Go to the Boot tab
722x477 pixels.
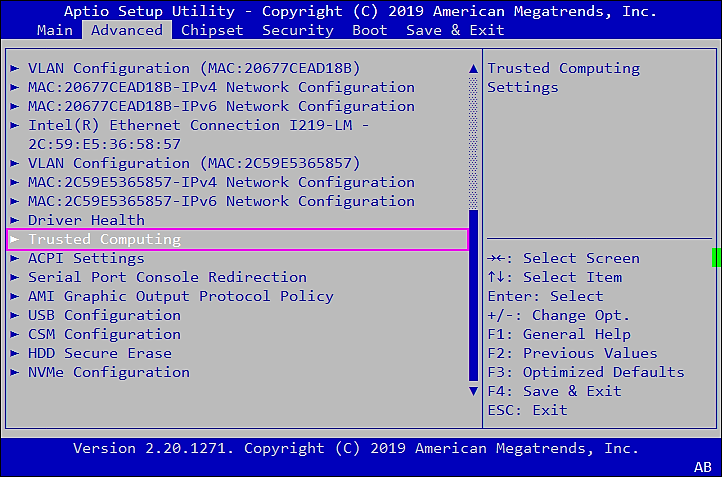pos(369,30)
